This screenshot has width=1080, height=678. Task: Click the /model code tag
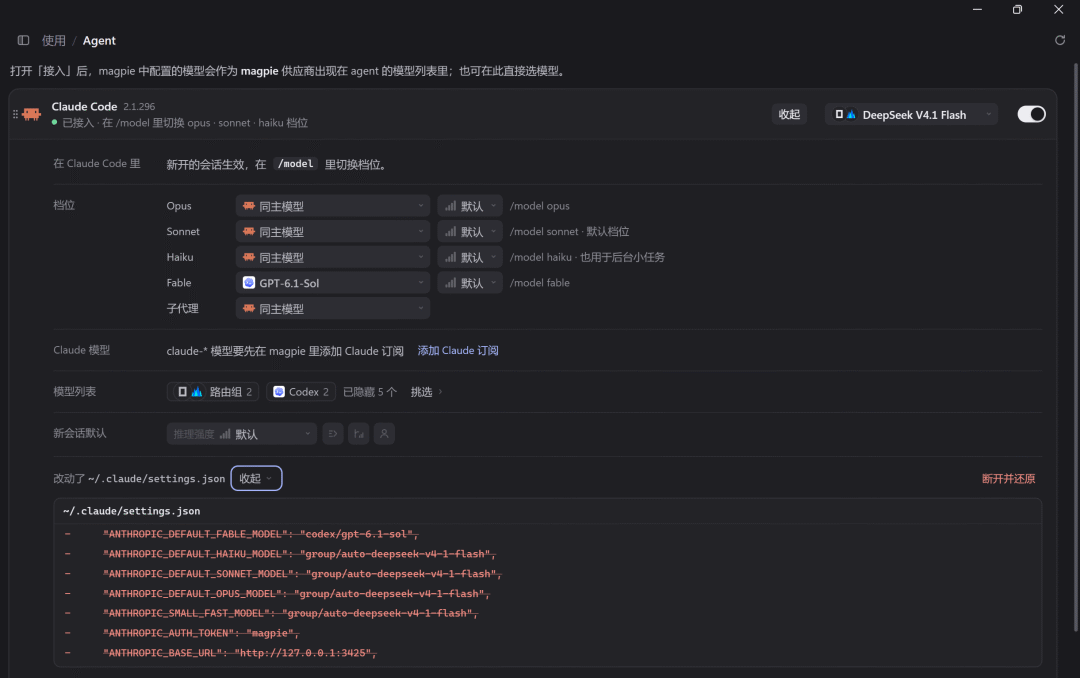[x=295, y=164]
